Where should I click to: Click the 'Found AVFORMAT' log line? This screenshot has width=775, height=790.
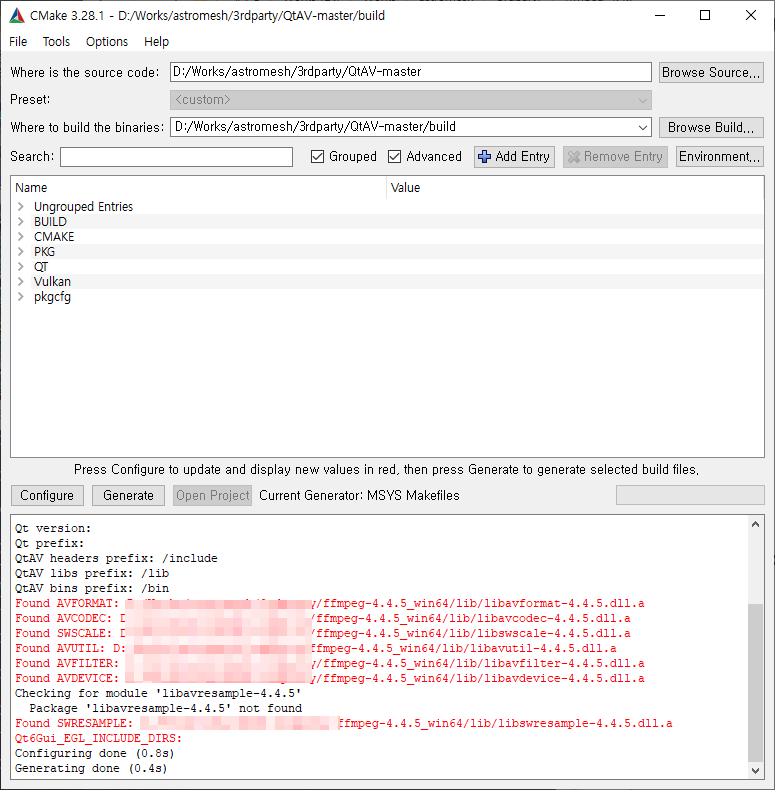pos(330,604)
